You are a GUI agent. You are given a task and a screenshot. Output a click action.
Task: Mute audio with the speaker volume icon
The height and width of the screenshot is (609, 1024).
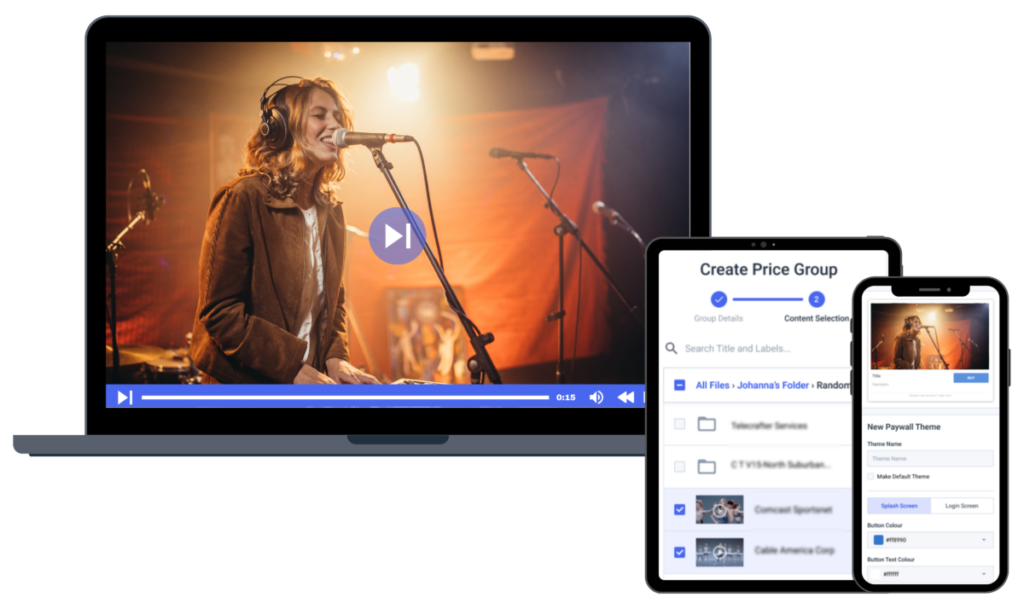596,397
